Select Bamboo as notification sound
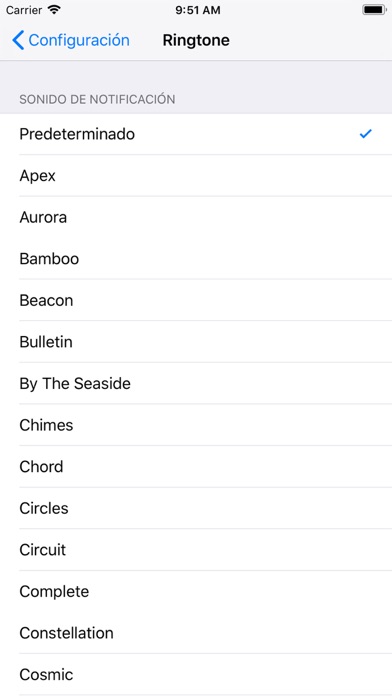This screenshot has width=392, height=696. pyautogui.click(x=196, y=259)
